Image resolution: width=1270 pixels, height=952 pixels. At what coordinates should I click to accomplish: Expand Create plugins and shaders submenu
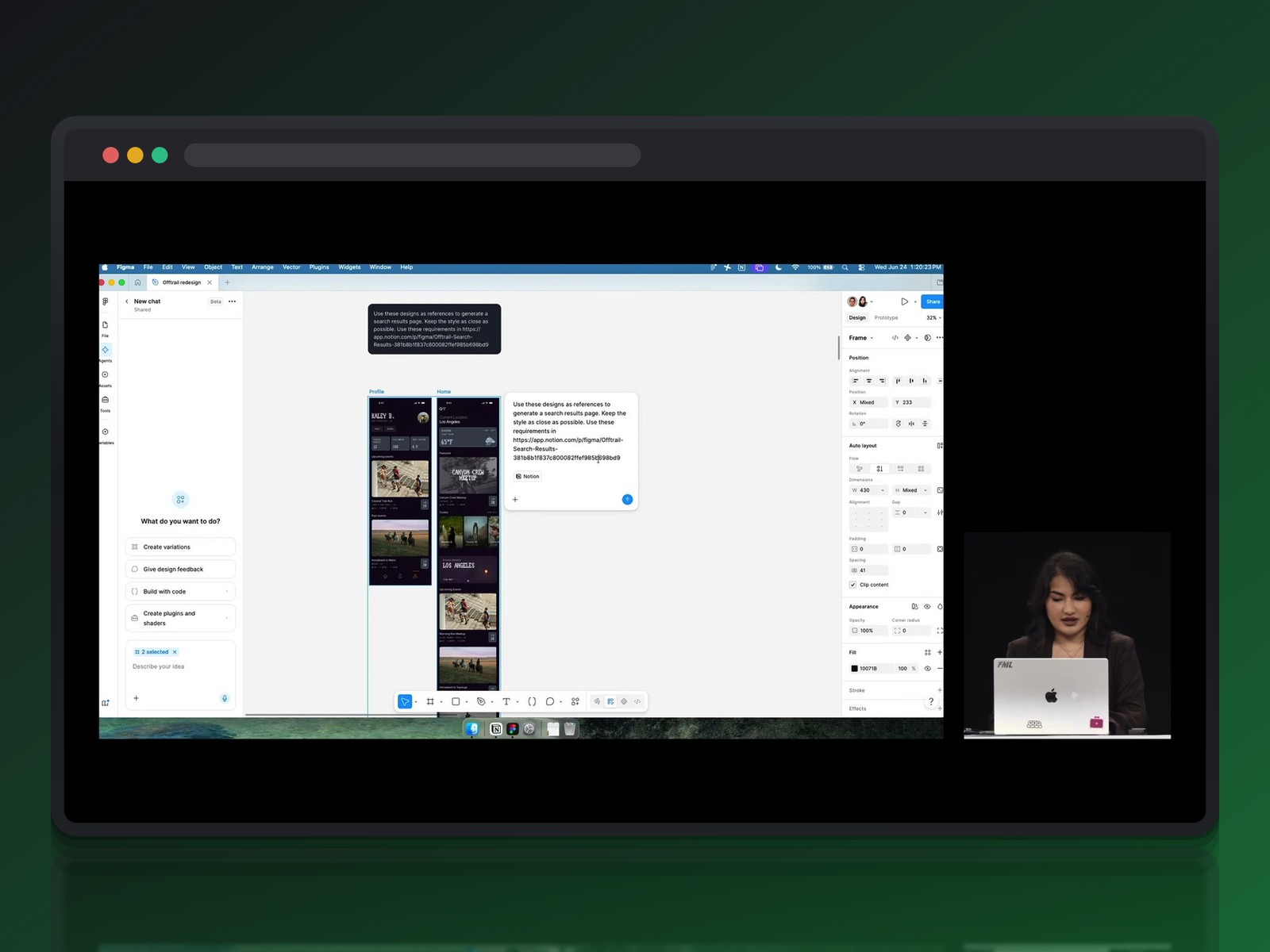click(227, 618)
